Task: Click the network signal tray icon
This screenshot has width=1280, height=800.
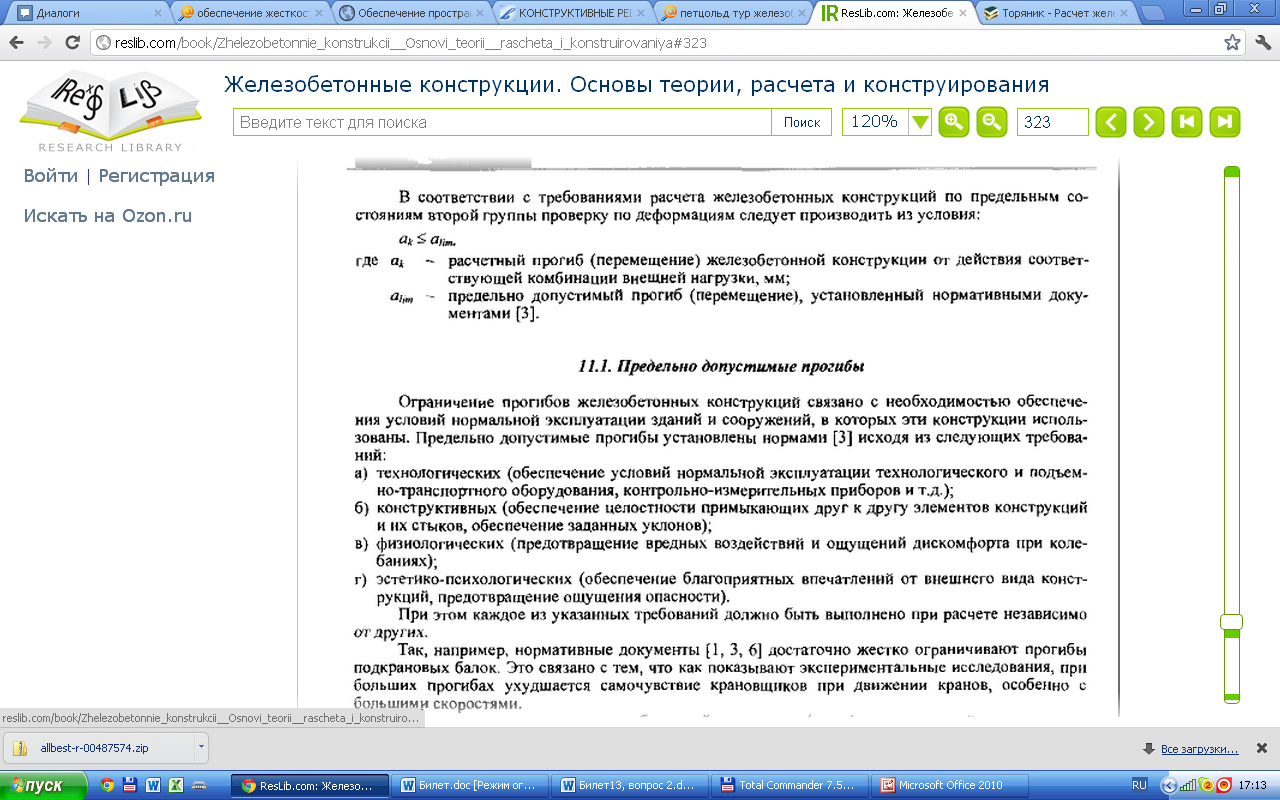Action: click(x=1188, y=785)
